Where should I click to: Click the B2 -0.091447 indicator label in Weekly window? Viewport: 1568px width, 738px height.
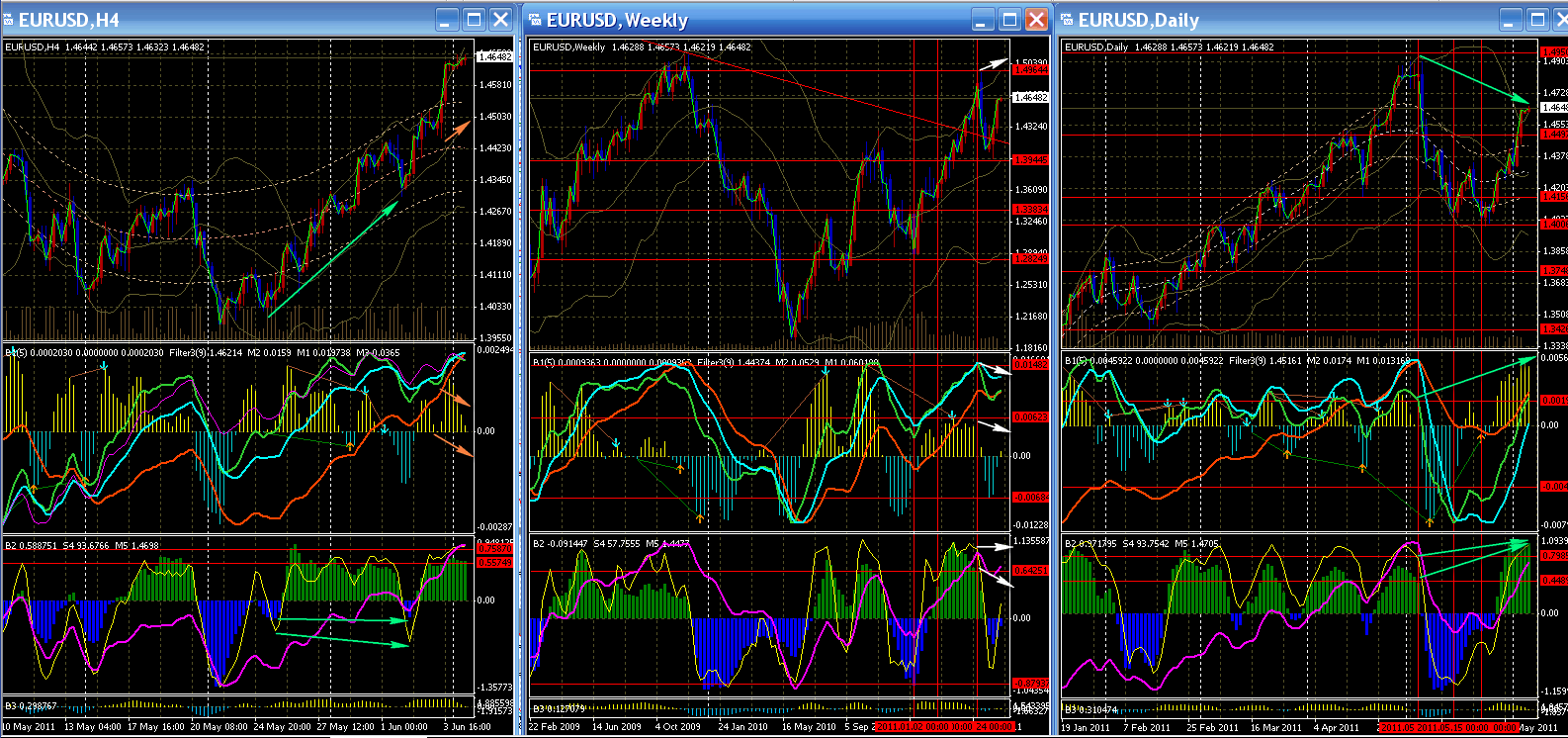coord(563,544)
